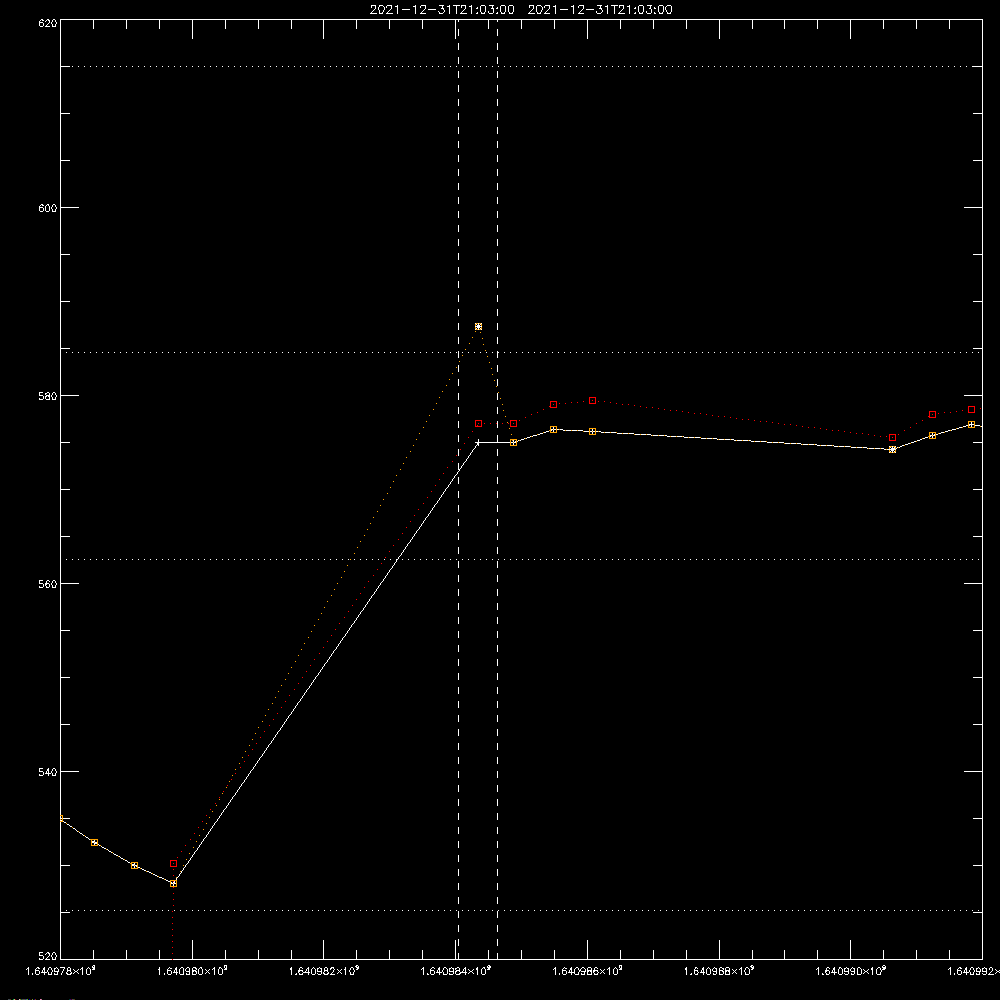Click the right "2021-12-31T21:03:00" title timestamp
This screenshot has width=1000, height=1000.
click(600, 10)
